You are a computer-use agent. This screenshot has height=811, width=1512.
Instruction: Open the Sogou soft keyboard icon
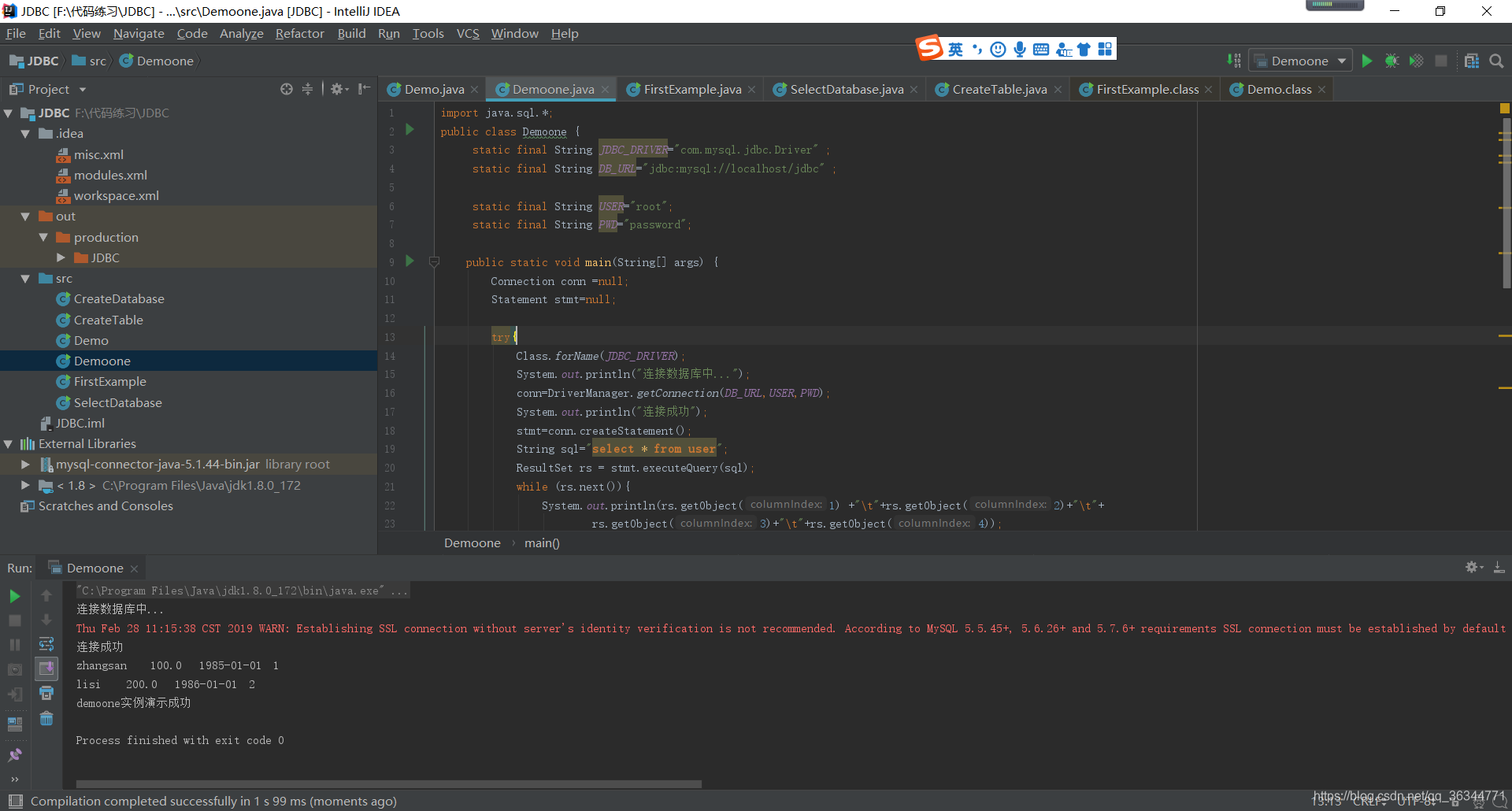point(1041,49)
